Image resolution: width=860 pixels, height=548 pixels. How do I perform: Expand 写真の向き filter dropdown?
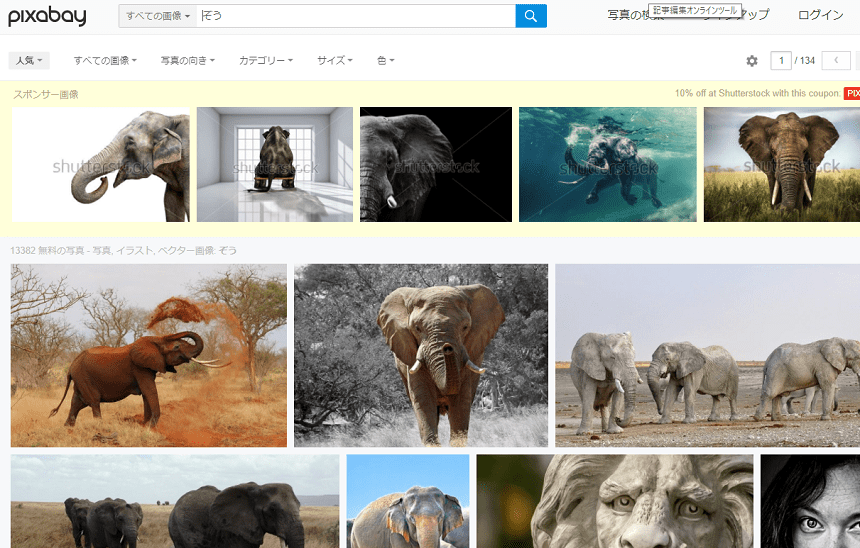[188, 60]
